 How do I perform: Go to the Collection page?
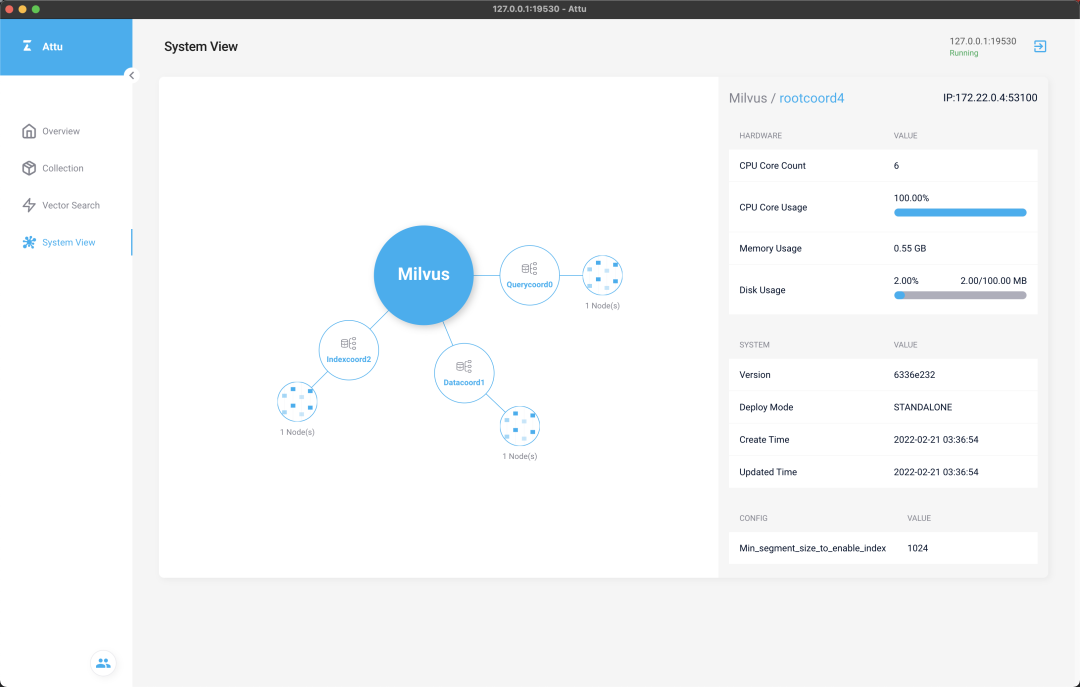(63, 168)
